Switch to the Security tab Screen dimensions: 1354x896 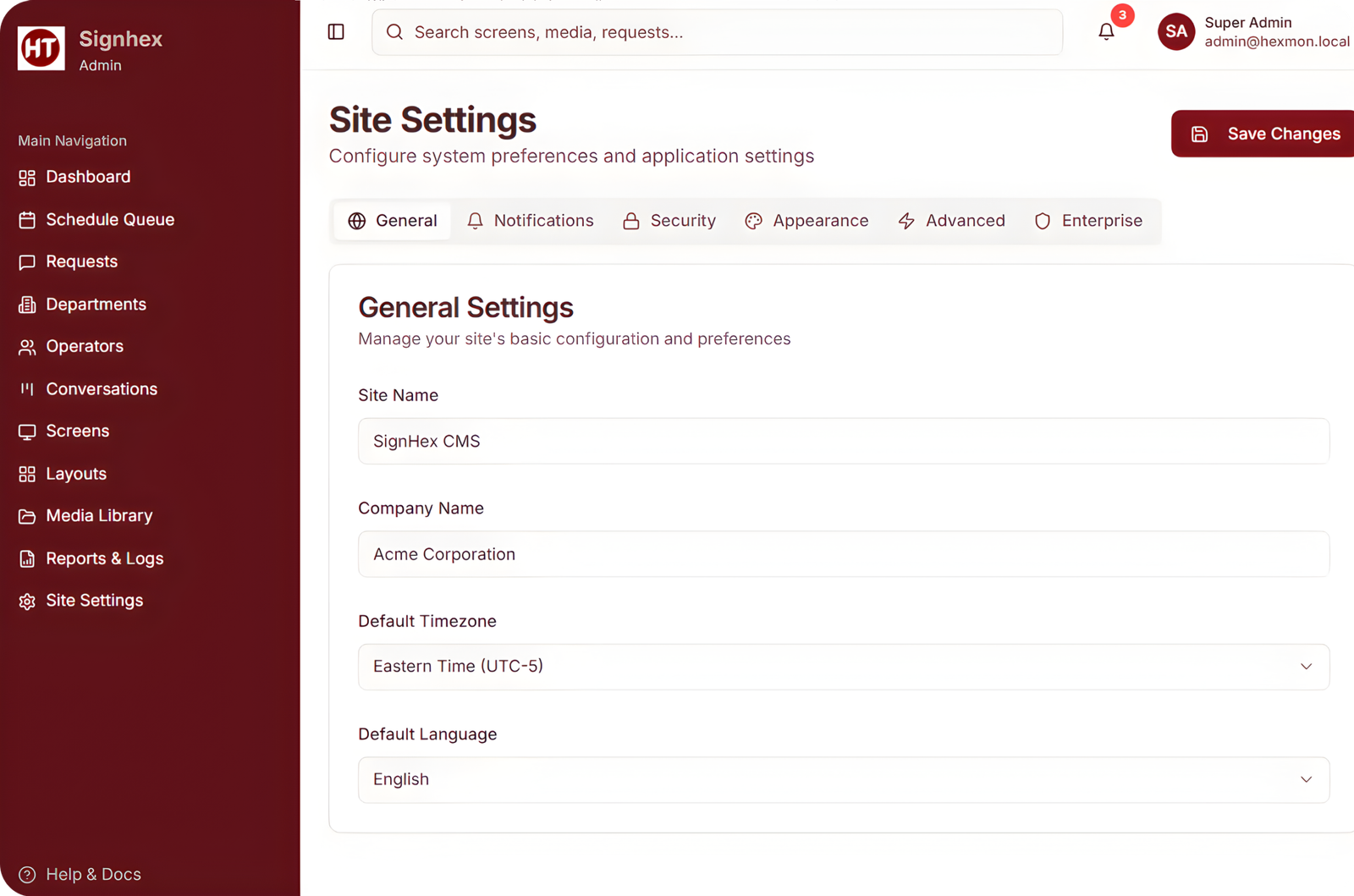click(x=669, y=221)
